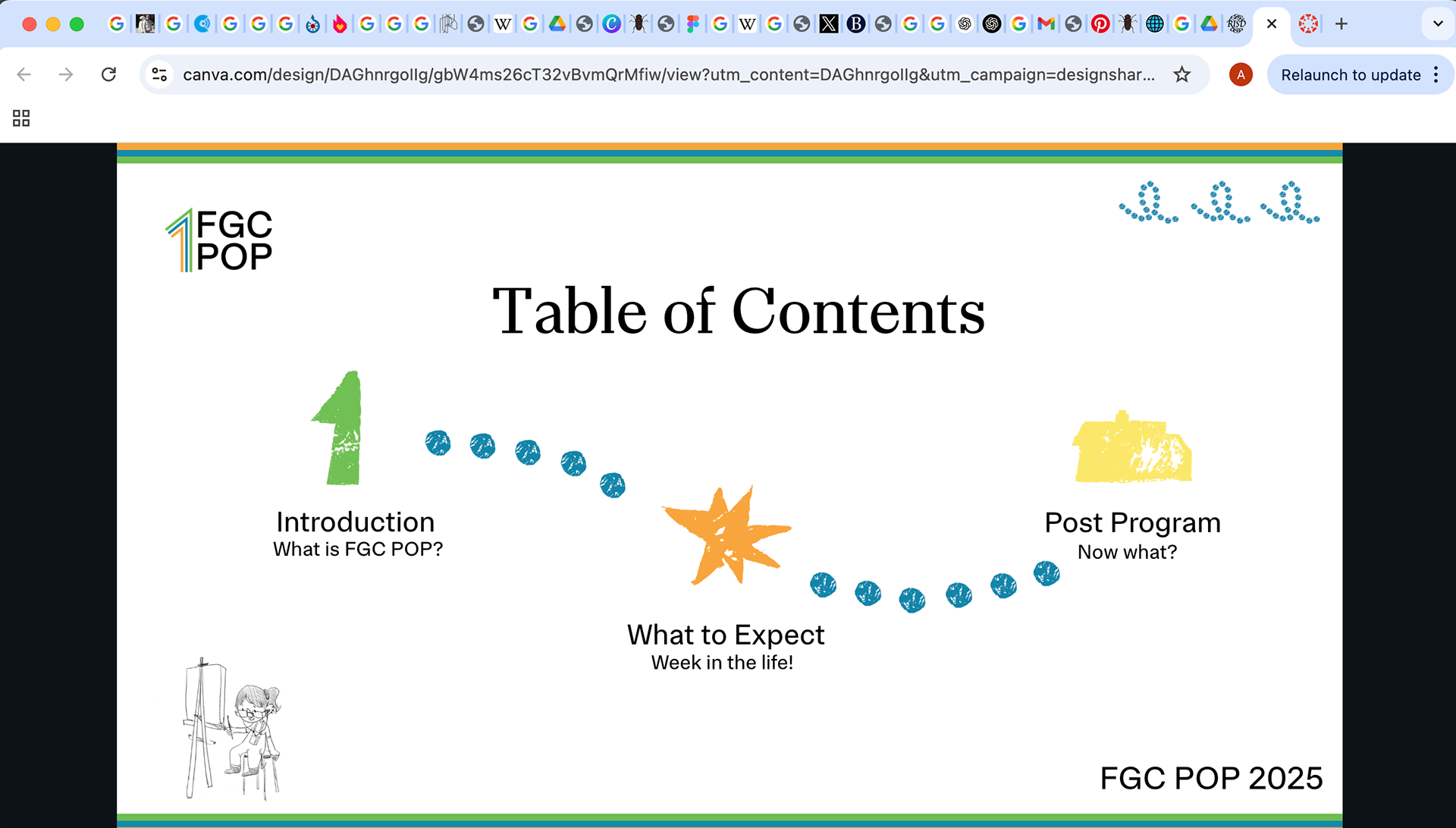Open the Chrome profile avatar menu

pyautogui.click(x=1241, y=74)
